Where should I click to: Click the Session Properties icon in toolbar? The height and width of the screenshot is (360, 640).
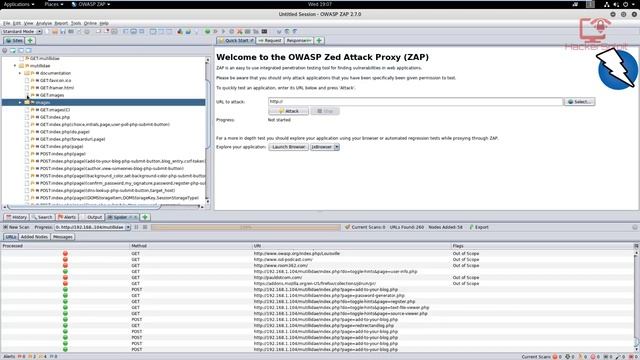click(x=79, y=31)
